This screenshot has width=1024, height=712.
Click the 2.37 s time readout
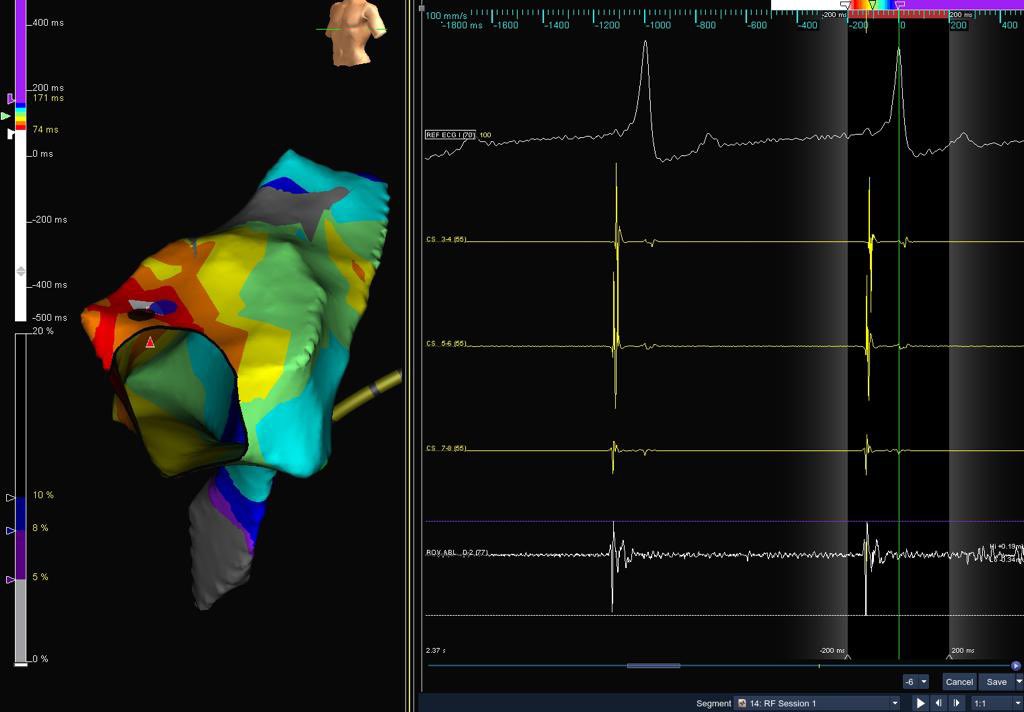(435, 651)
